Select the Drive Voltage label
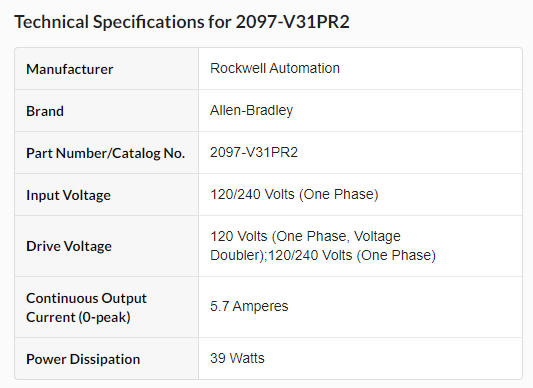 (69, 246)
